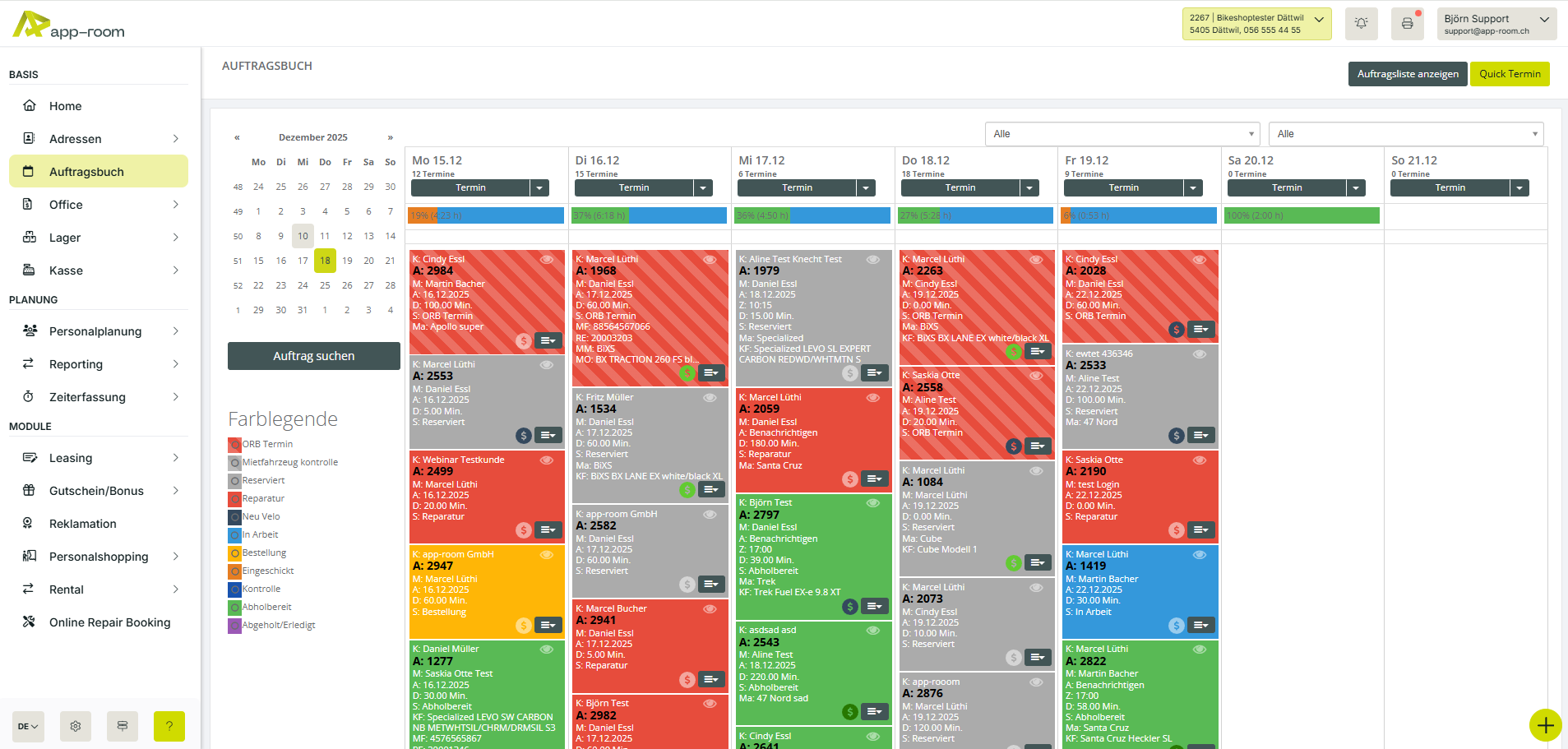Click the printer icon in header

coord(1407,24)
